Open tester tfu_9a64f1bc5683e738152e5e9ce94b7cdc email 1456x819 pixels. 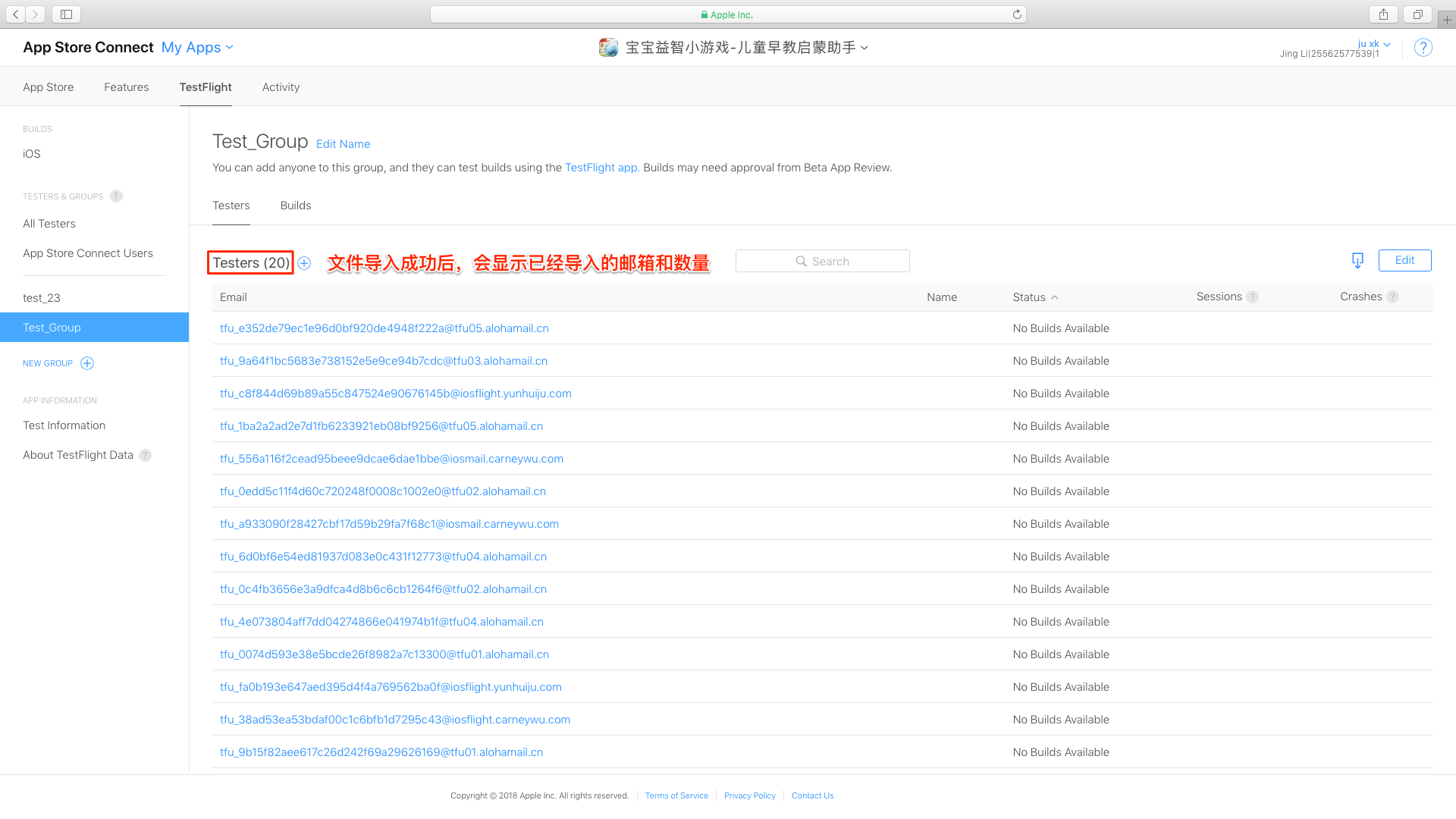[x=384, y=361]
